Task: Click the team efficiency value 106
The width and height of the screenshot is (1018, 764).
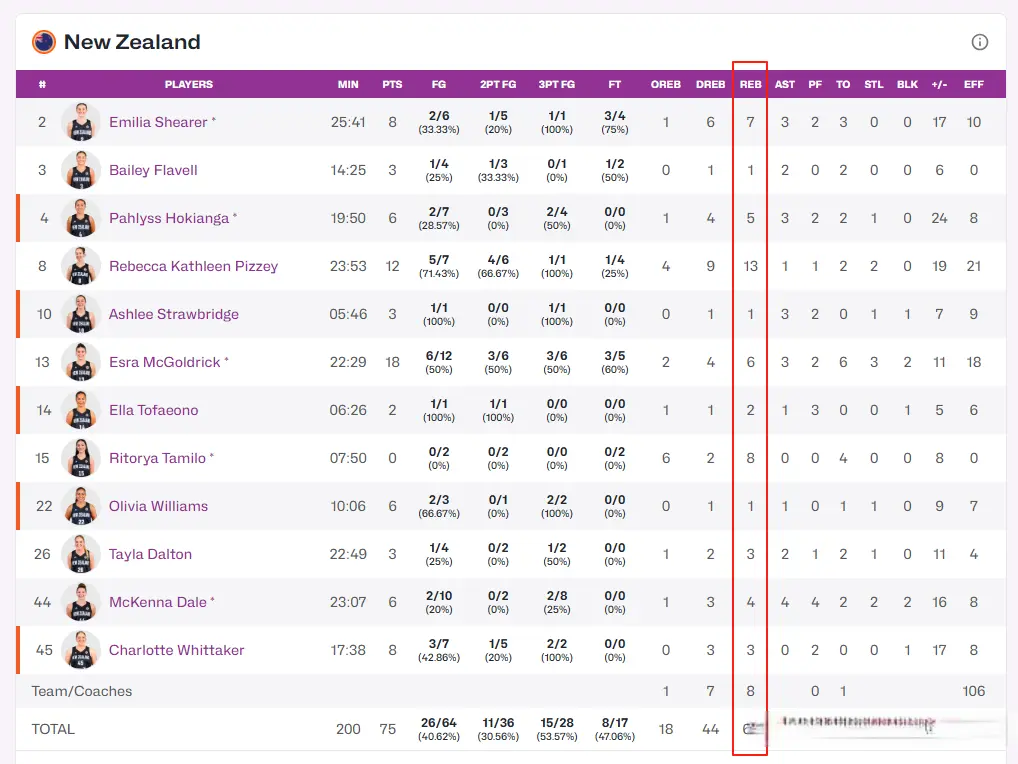Action: click(974, 691)
